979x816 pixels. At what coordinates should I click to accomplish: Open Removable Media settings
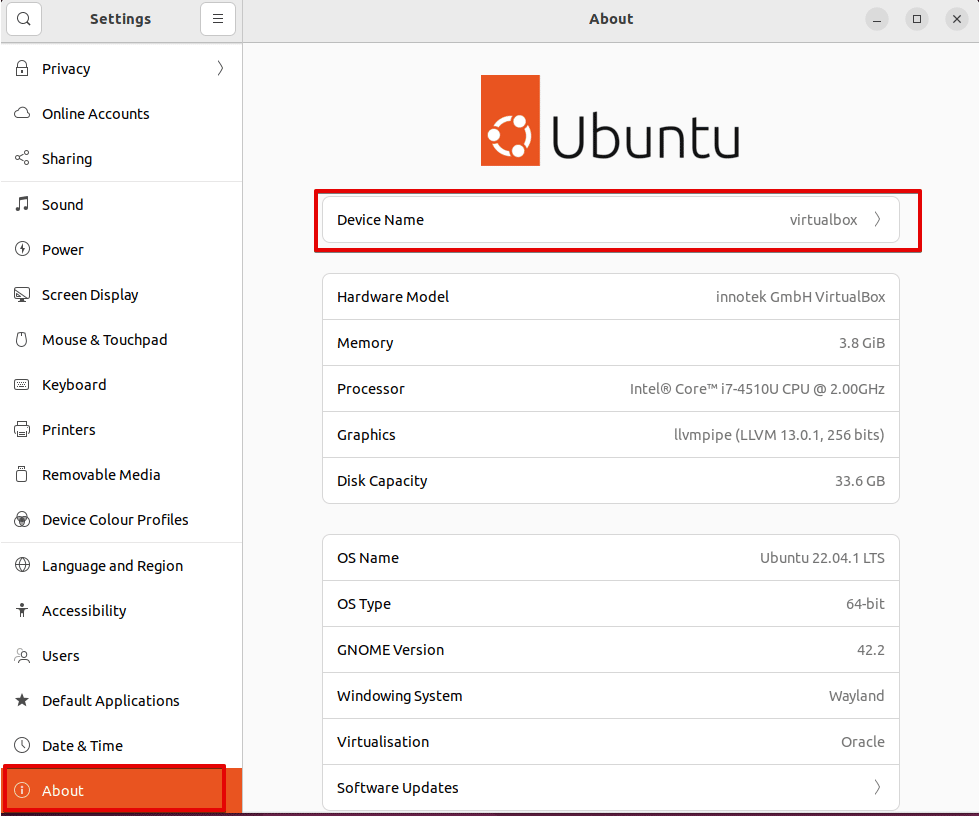tap(121, 474)
